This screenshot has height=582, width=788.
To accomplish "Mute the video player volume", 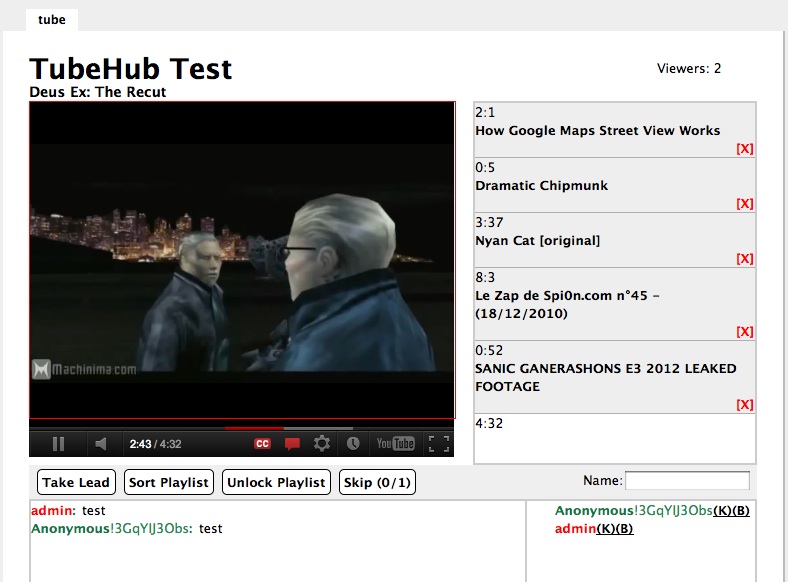I will 100,444.
